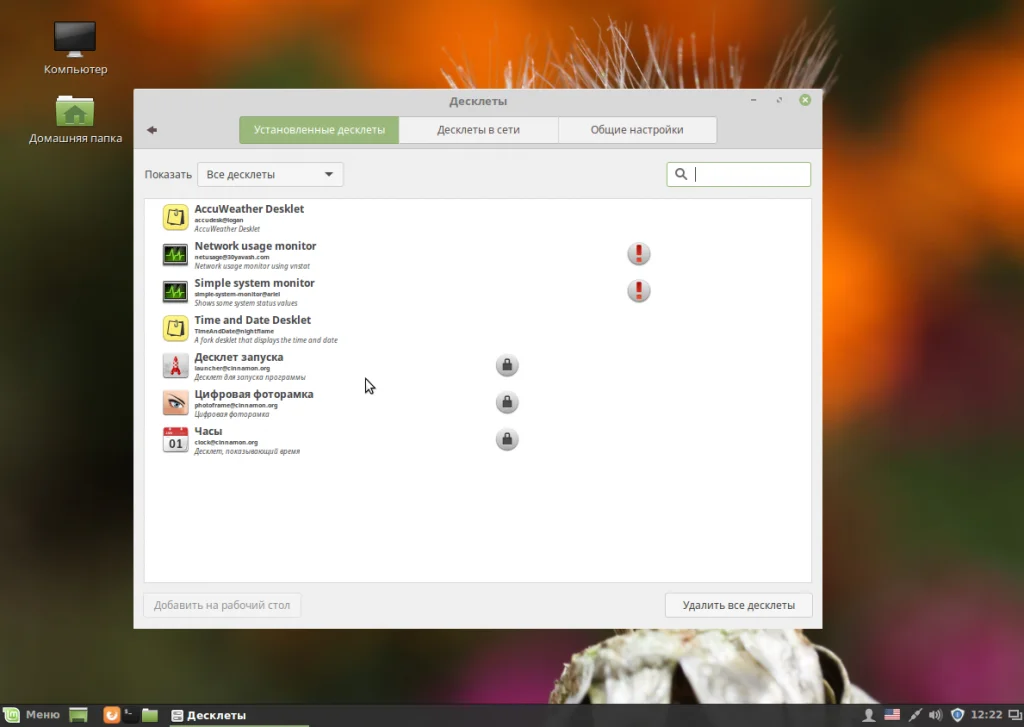Open the volume speaker tray icon
Image resolution: width=1024 pixels, height=727 pixels.
tap(935, 715)
